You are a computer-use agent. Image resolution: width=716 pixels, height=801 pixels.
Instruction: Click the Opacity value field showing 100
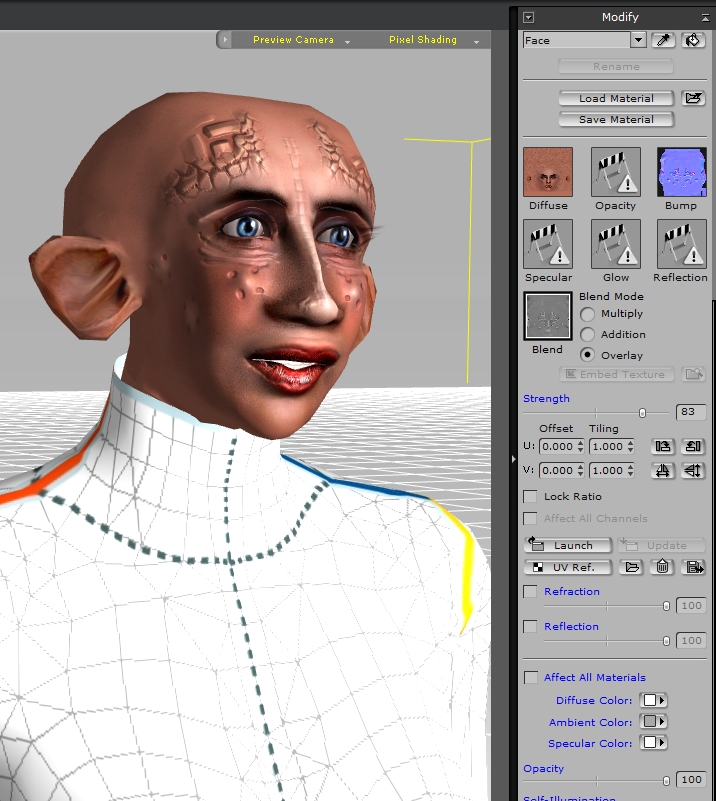click(x=691, y=780)
